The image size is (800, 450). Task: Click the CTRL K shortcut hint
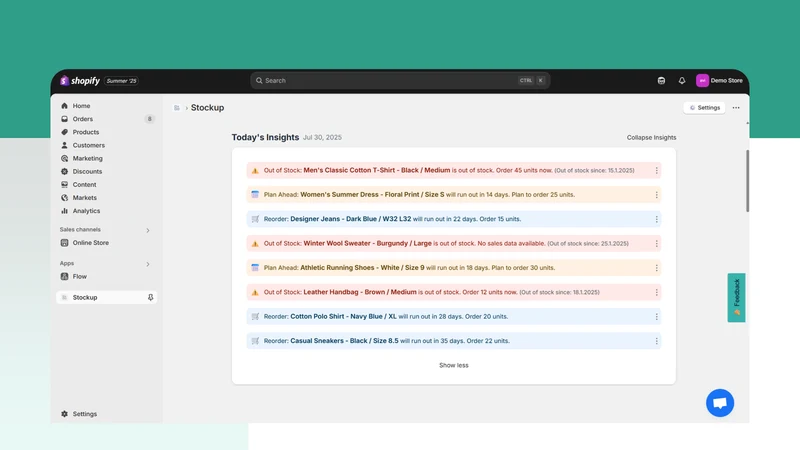532,81
